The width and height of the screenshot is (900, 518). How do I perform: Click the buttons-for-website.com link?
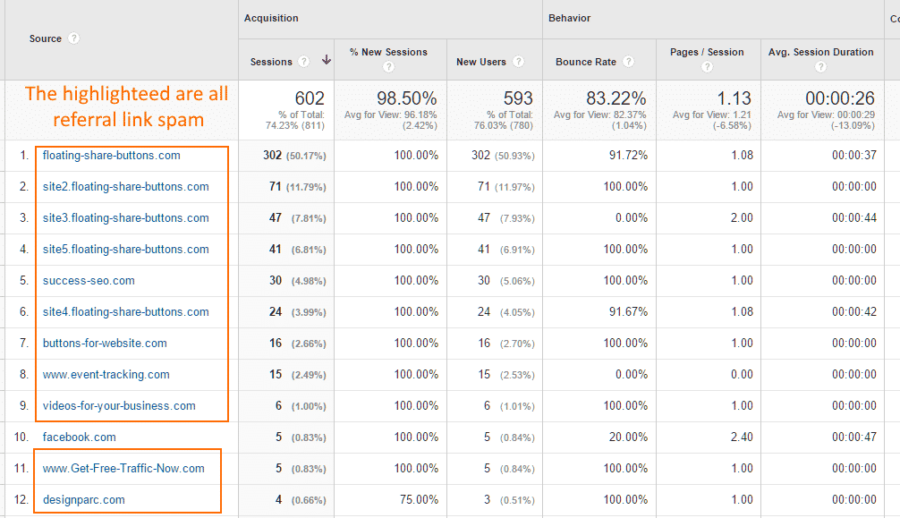[x=104, y=343]
